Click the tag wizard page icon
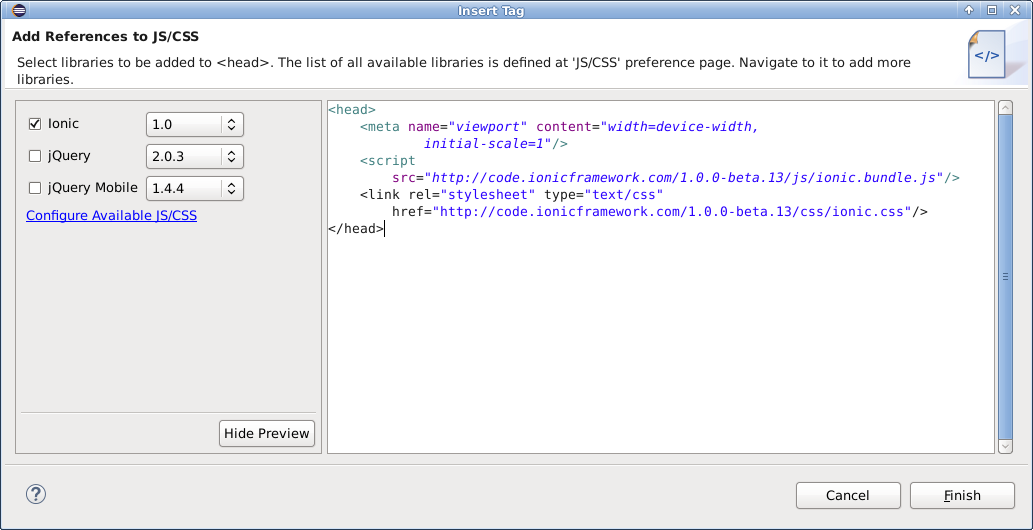Image resolution: width=1033 pixels, height=530 pixels. point(986,55)
